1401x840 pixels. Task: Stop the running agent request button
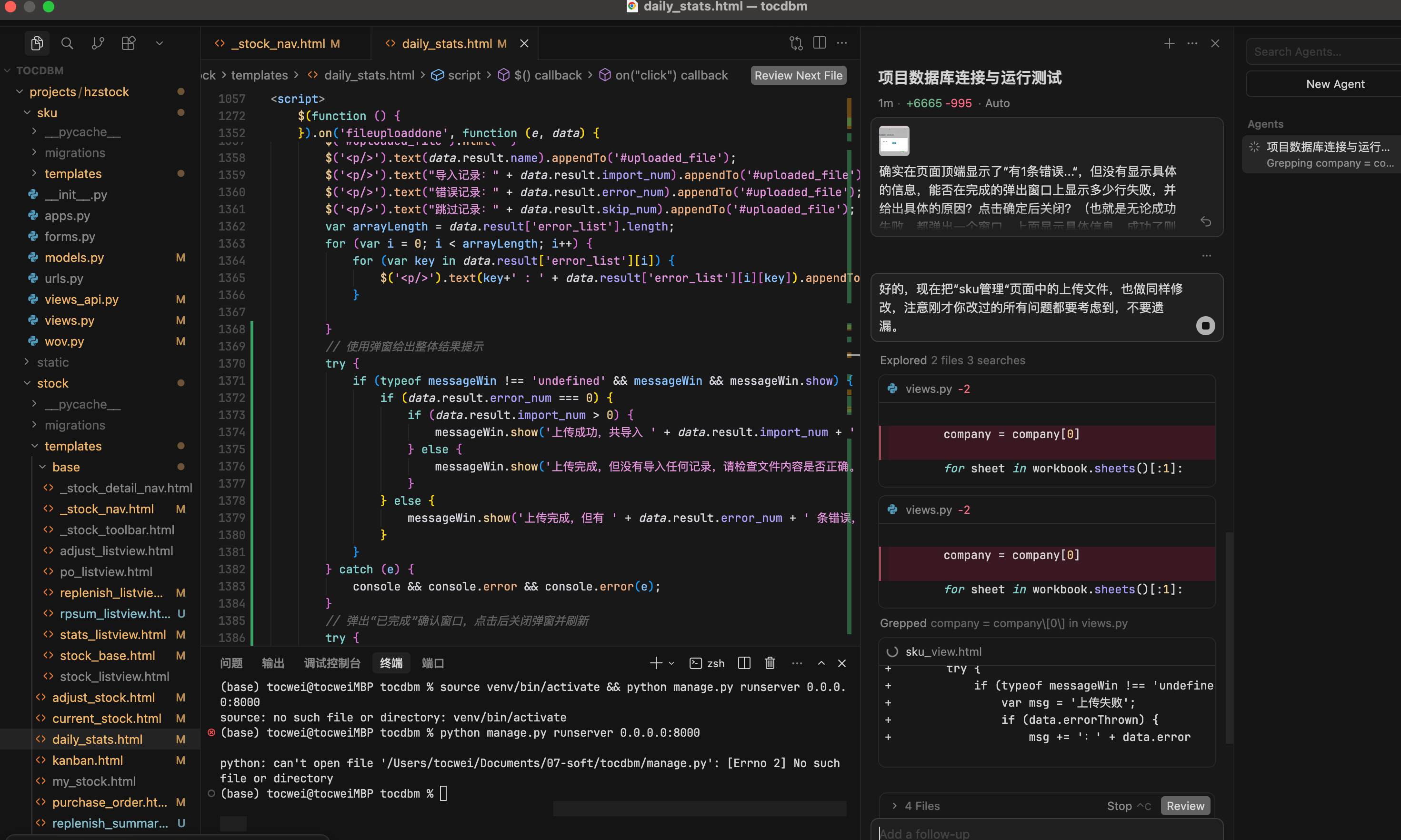[1205, 325]
